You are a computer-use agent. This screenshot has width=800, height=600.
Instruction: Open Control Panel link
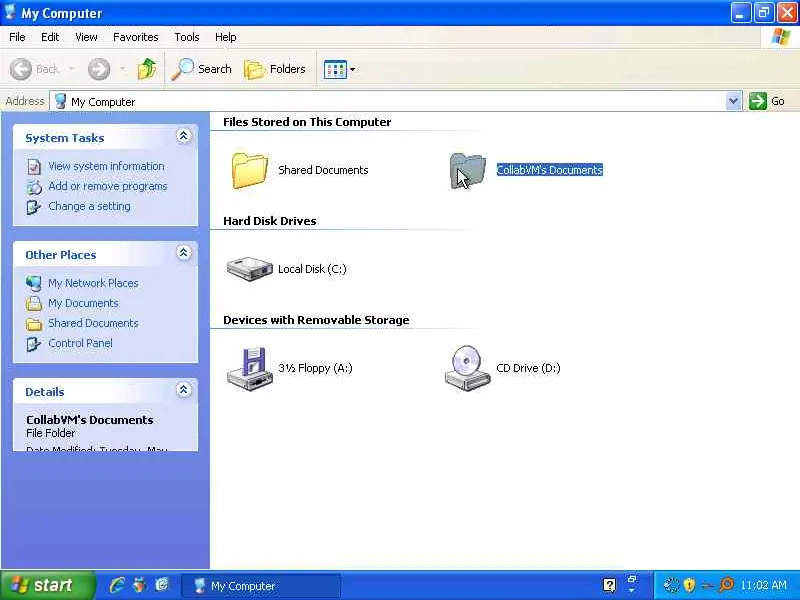[x=80, y=343]
